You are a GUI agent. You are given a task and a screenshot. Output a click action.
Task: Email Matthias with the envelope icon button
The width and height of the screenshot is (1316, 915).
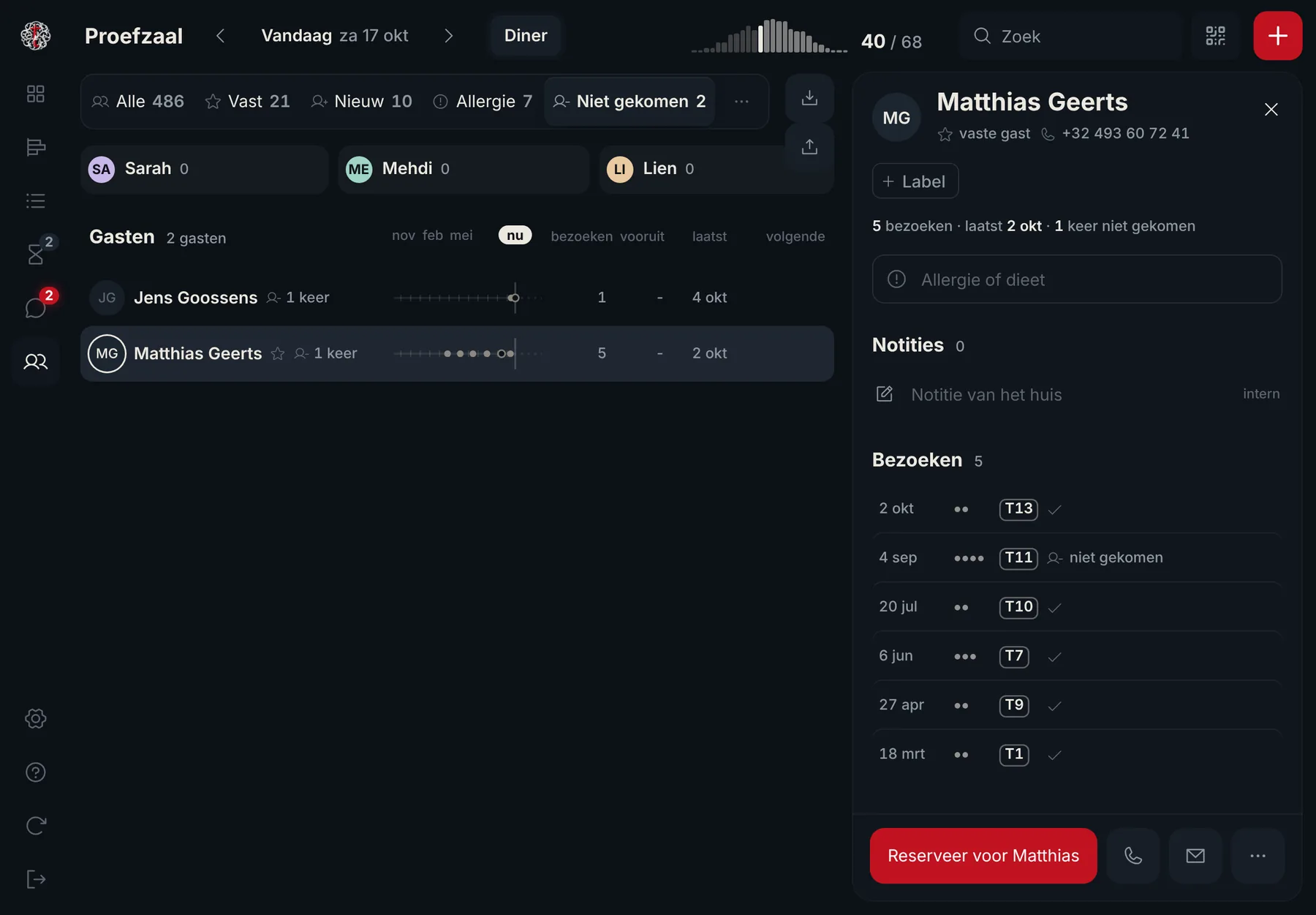pos(1195,856)
